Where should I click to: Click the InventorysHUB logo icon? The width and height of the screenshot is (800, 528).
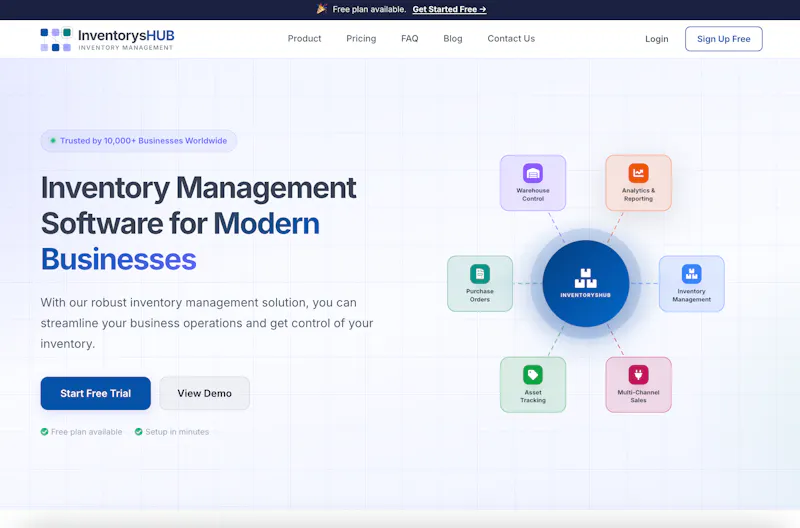(x=56, y=39)
